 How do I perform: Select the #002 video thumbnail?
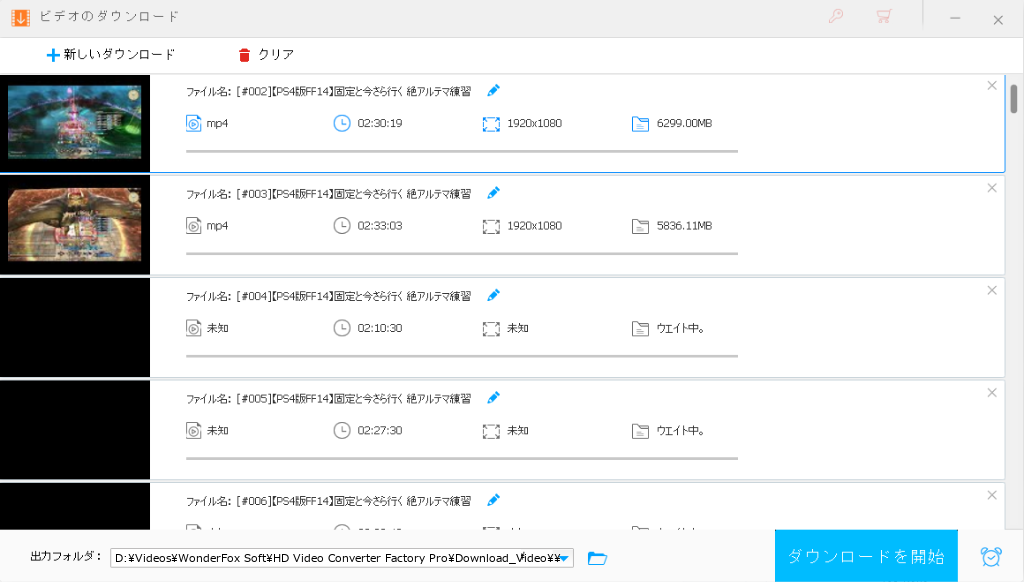74,123
